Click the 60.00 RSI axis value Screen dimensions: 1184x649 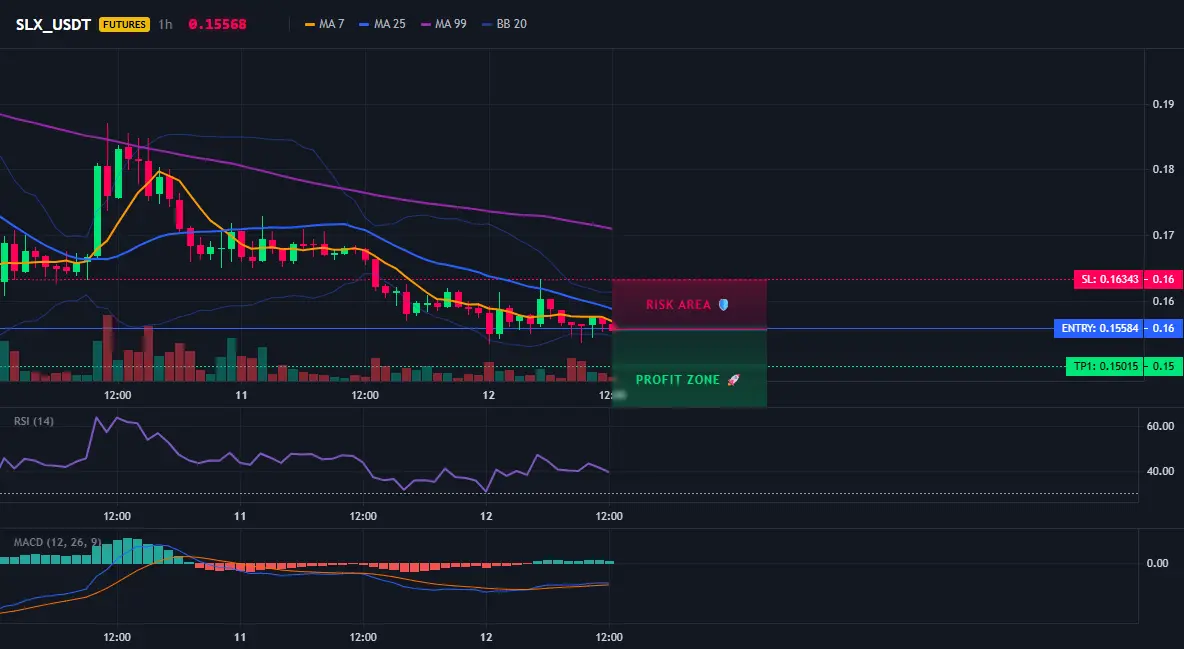coord(1160,426)
